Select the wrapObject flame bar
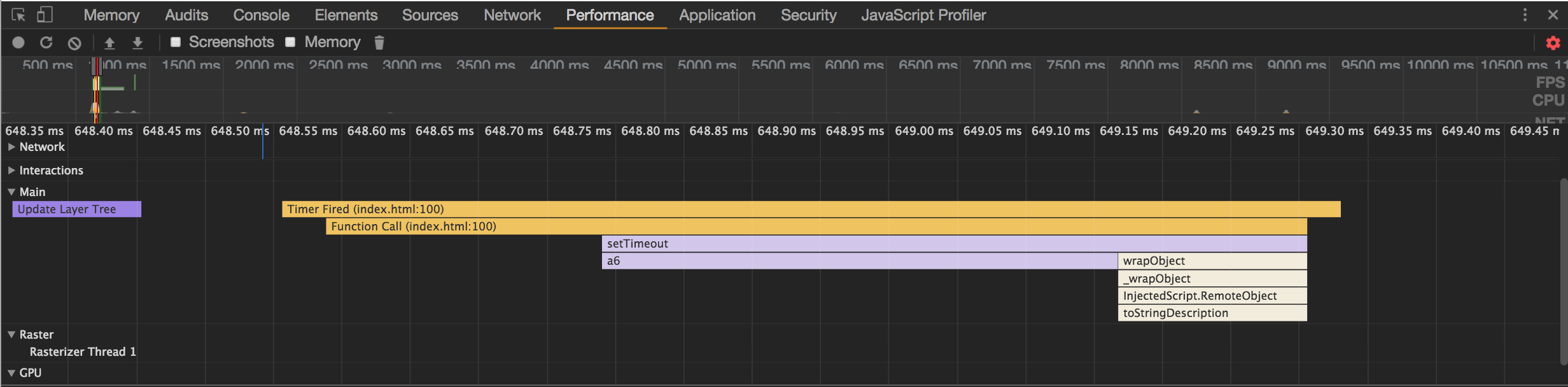This screenshot has width=1568, height=387. (1213, 261)
